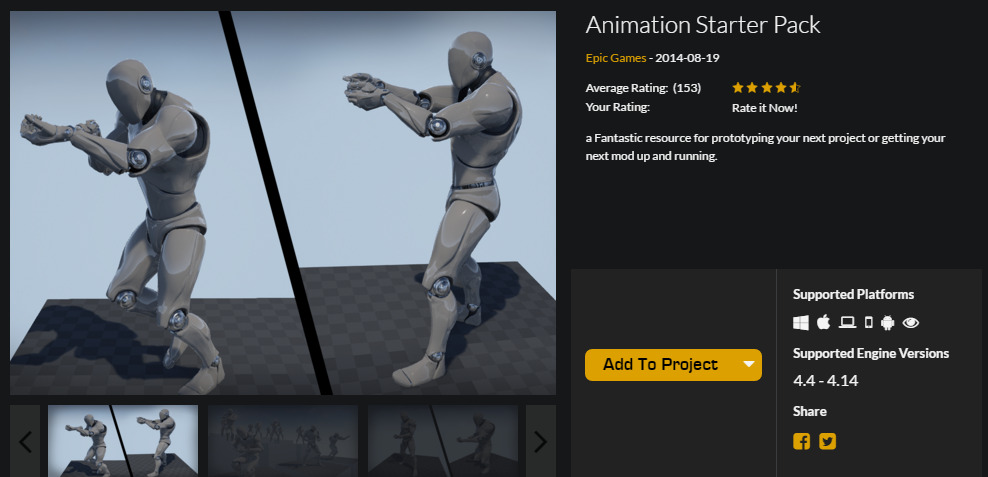
Task: Click the (153) rating count
Action: 687,88
